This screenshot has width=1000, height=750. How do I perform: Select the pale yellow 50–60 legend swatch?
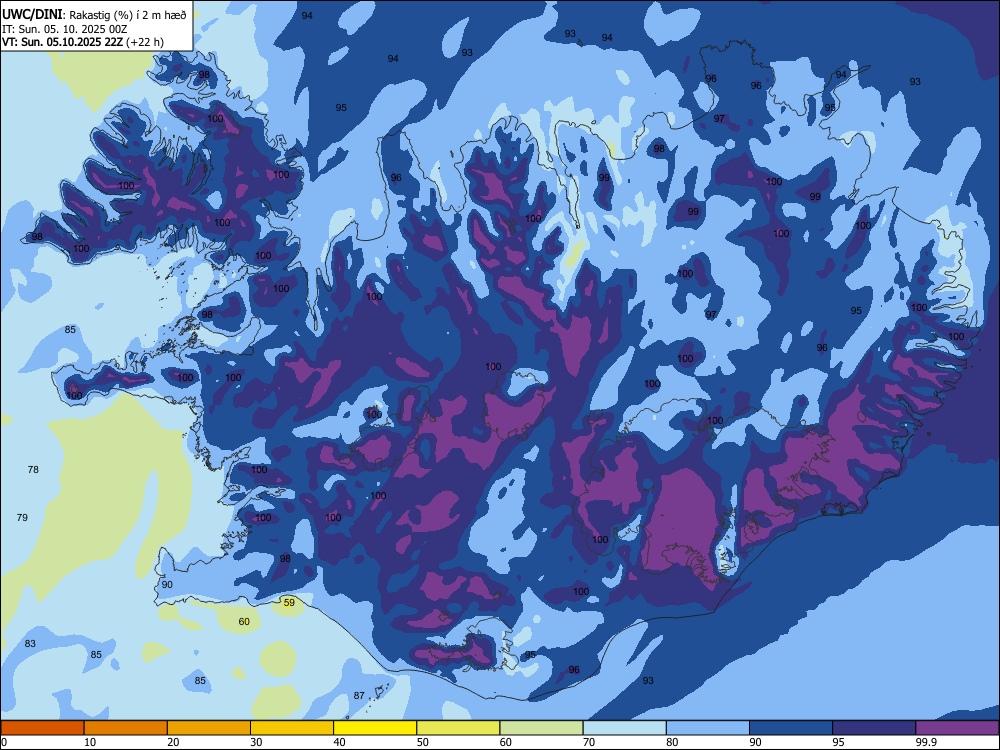[458, 728]
